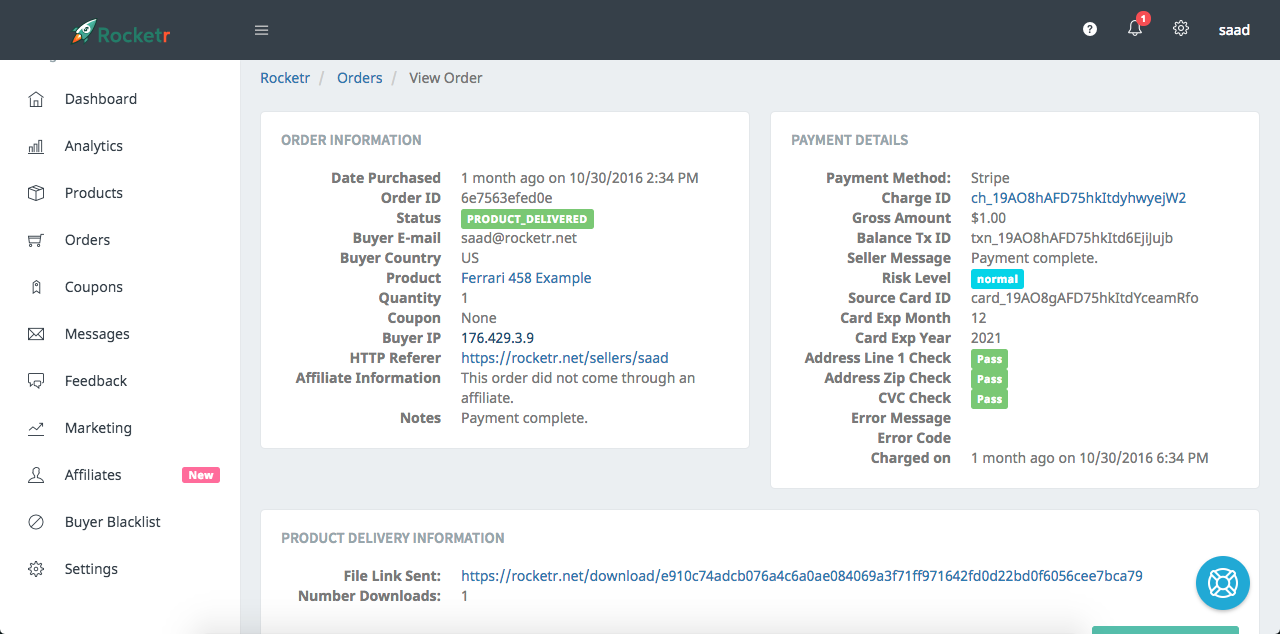1280x634 pixels.
Task: Open the Affiliates section marked New
Action: [93, 475]
